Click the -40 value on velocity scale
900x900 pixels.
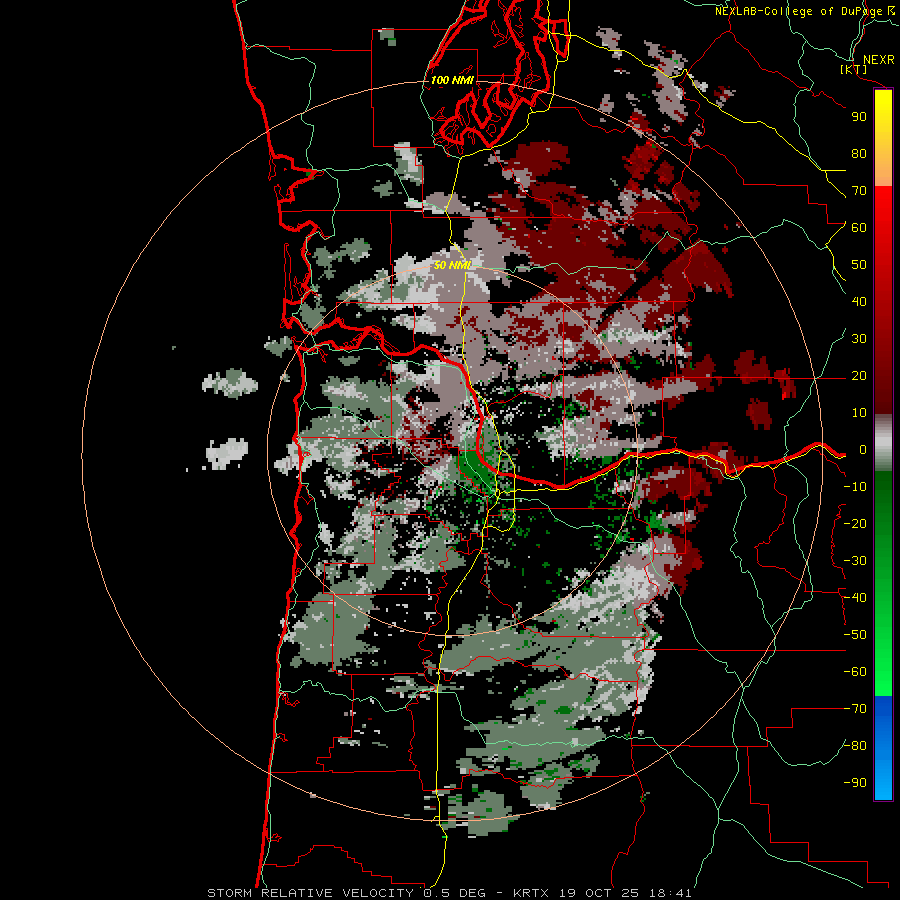click(x=855, y=598)
